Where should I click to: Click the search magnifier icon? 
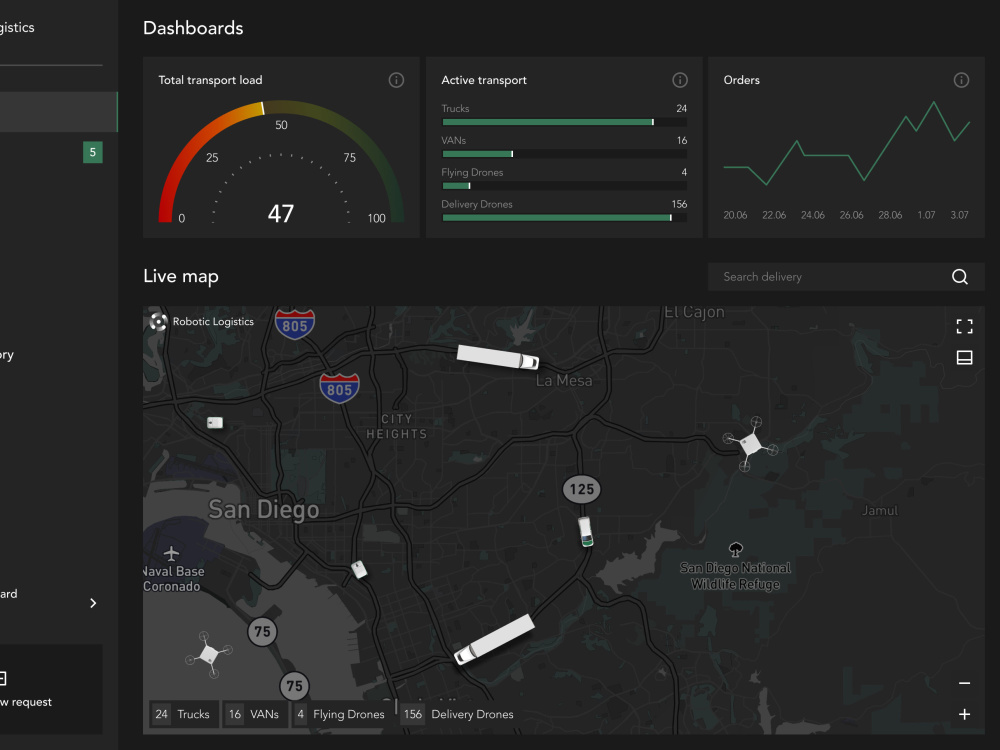(960, 277)
